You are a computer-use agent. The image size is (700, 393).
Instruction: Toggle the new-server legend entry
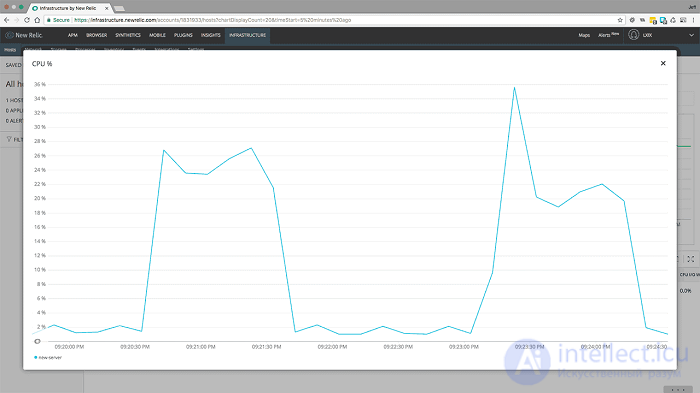(x=48, y=358)
